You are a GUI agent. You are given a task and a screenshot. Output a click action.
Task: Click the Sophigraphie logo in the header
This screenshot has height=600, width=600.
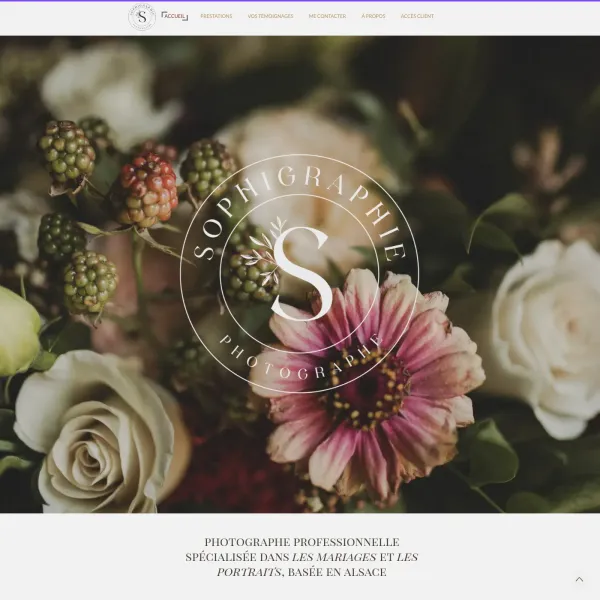point(142,16)
